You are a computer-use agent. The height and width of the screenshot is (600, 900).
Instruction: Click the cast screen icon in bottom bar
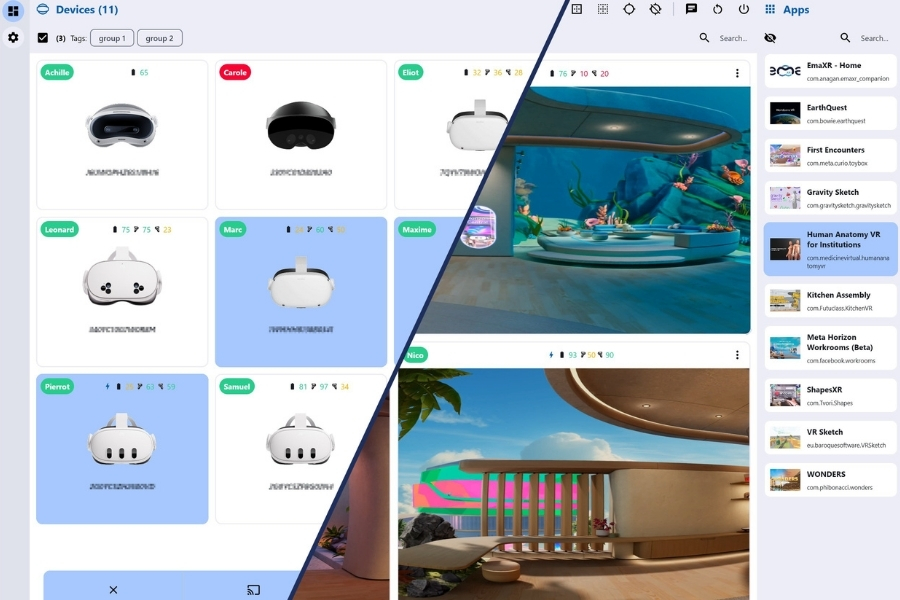pos(253,590)
